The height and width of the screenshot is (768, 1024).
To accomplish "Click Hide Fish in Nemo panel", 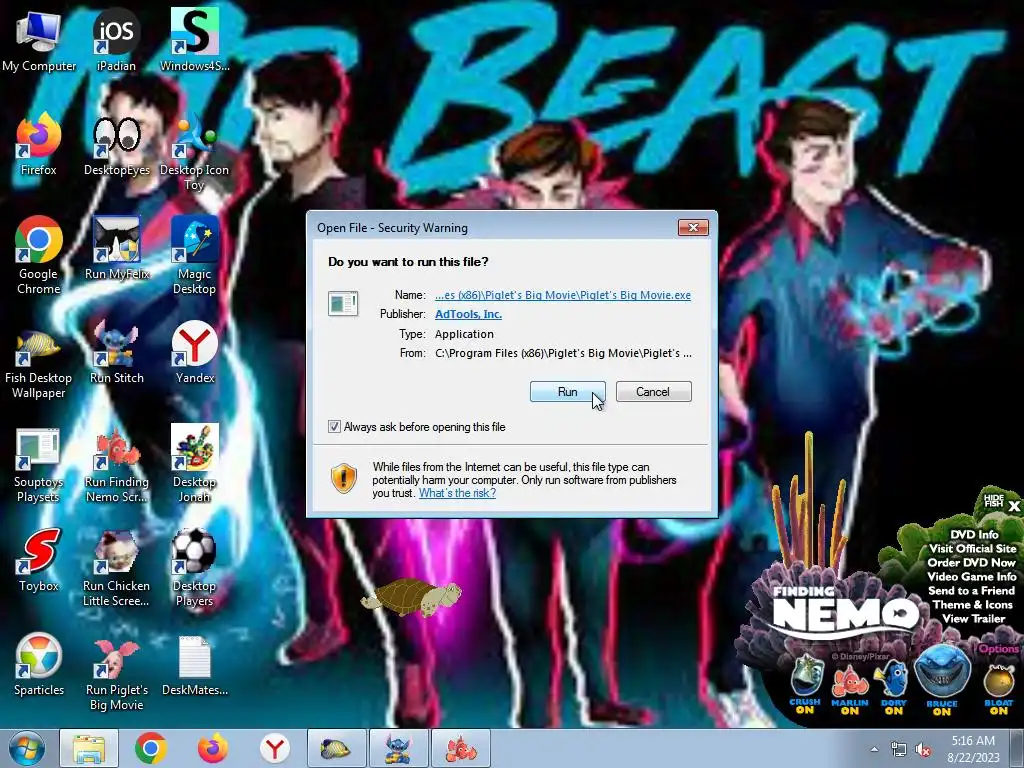I will coord(993,501).
